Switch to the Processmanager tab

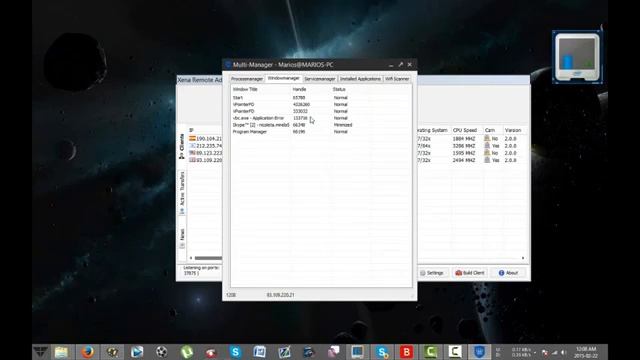coord(247,79)
